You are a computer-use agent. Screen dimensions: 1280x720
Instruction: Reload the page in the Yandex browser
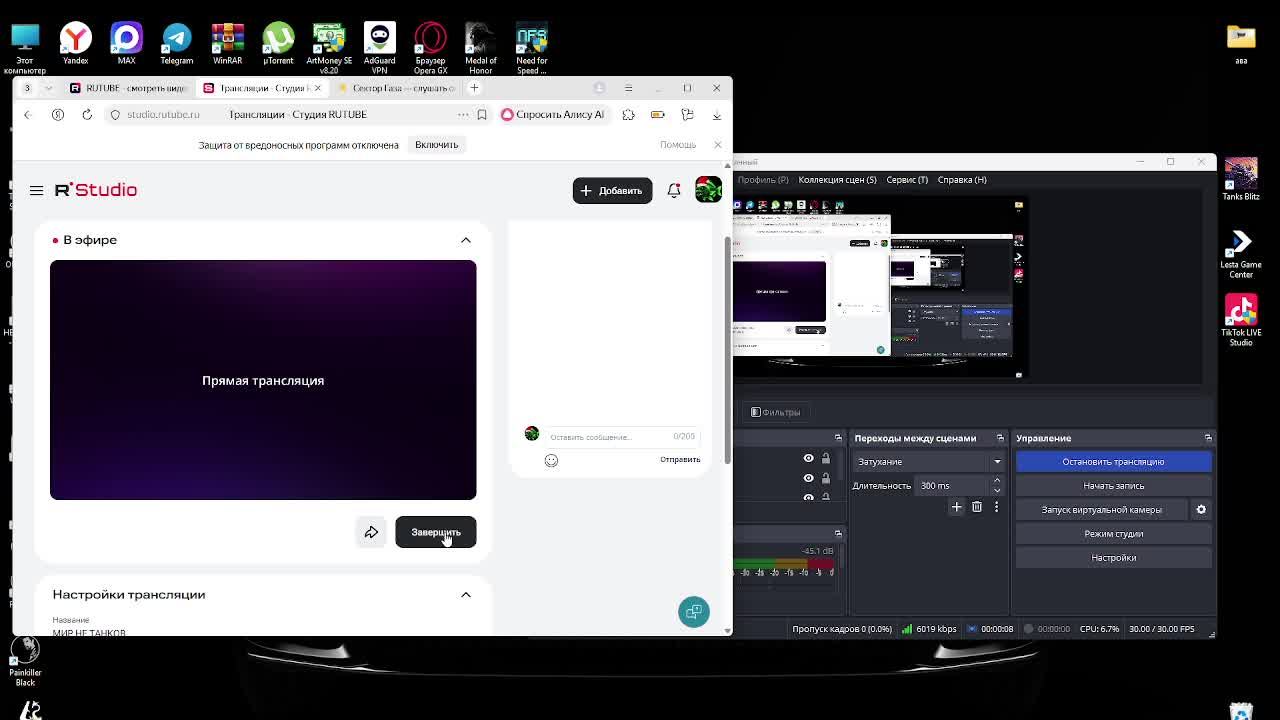coord(87,115)
